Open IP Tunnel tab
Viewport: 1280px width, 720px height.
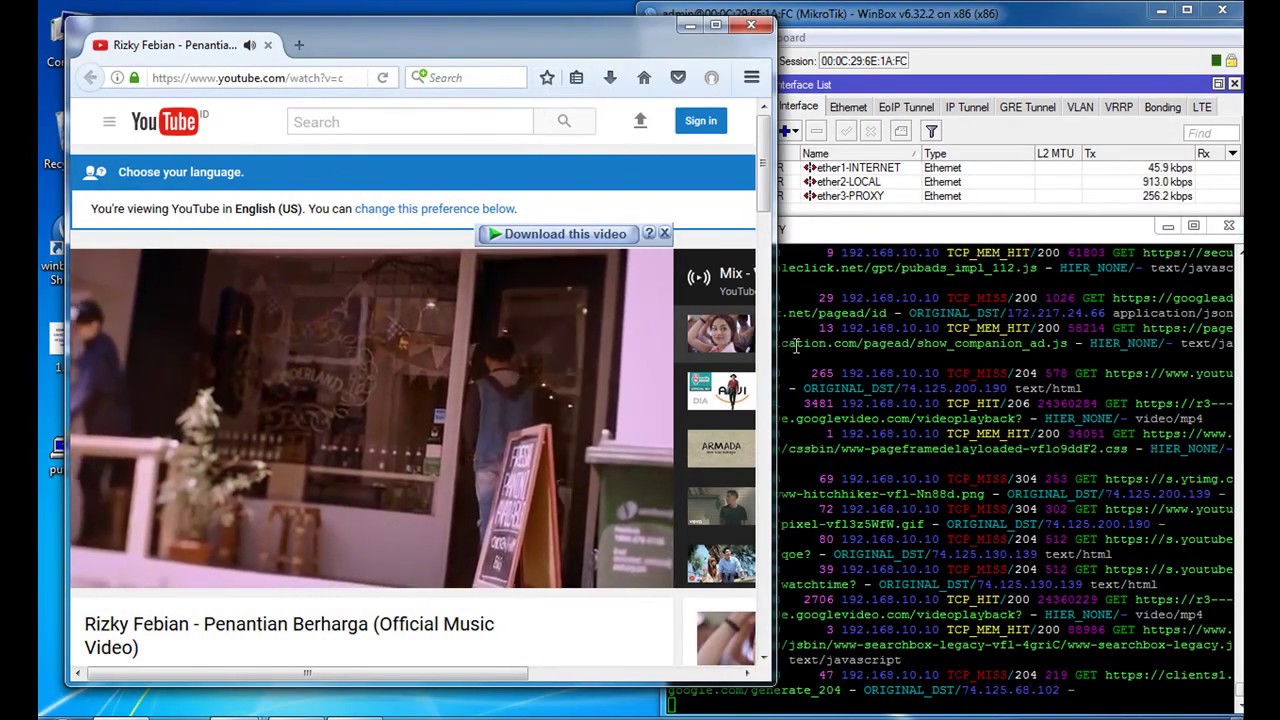[x=967, y=107]
